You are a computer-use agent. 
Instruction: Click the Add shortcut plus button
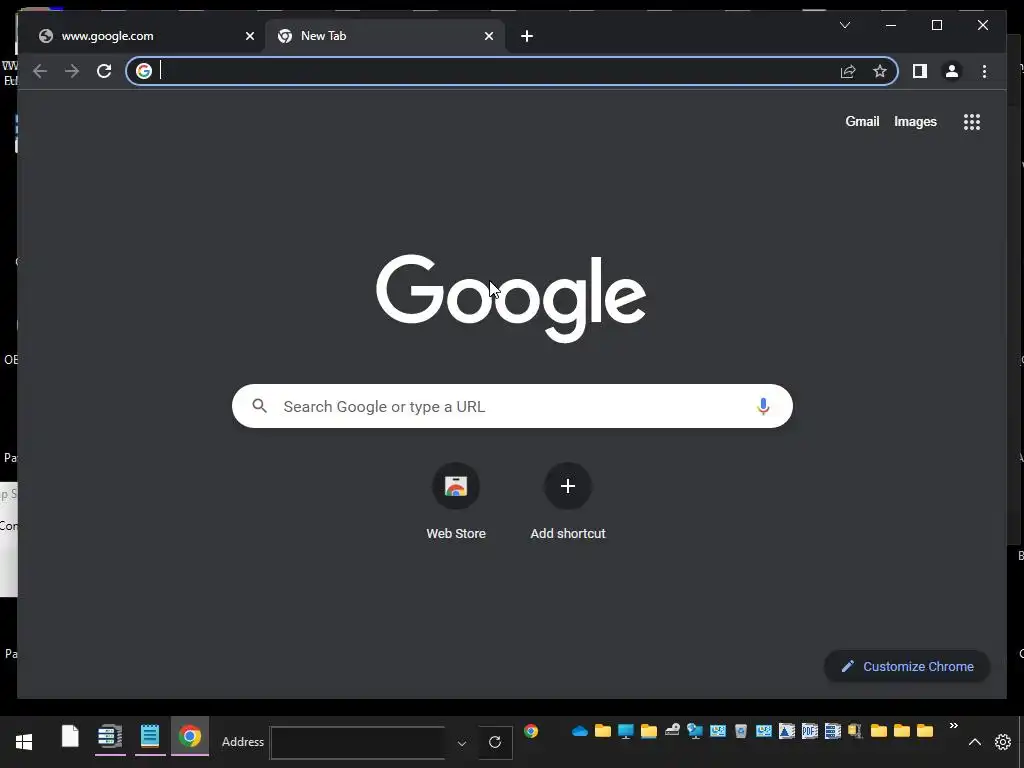(568, 486)
